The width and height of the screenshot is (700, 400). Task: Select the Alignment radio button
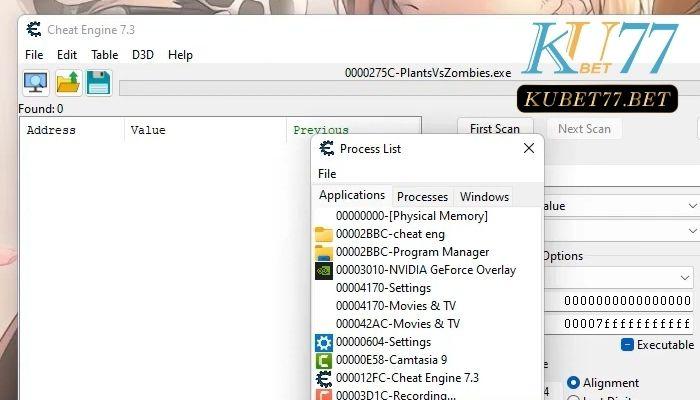coord(573,383)
